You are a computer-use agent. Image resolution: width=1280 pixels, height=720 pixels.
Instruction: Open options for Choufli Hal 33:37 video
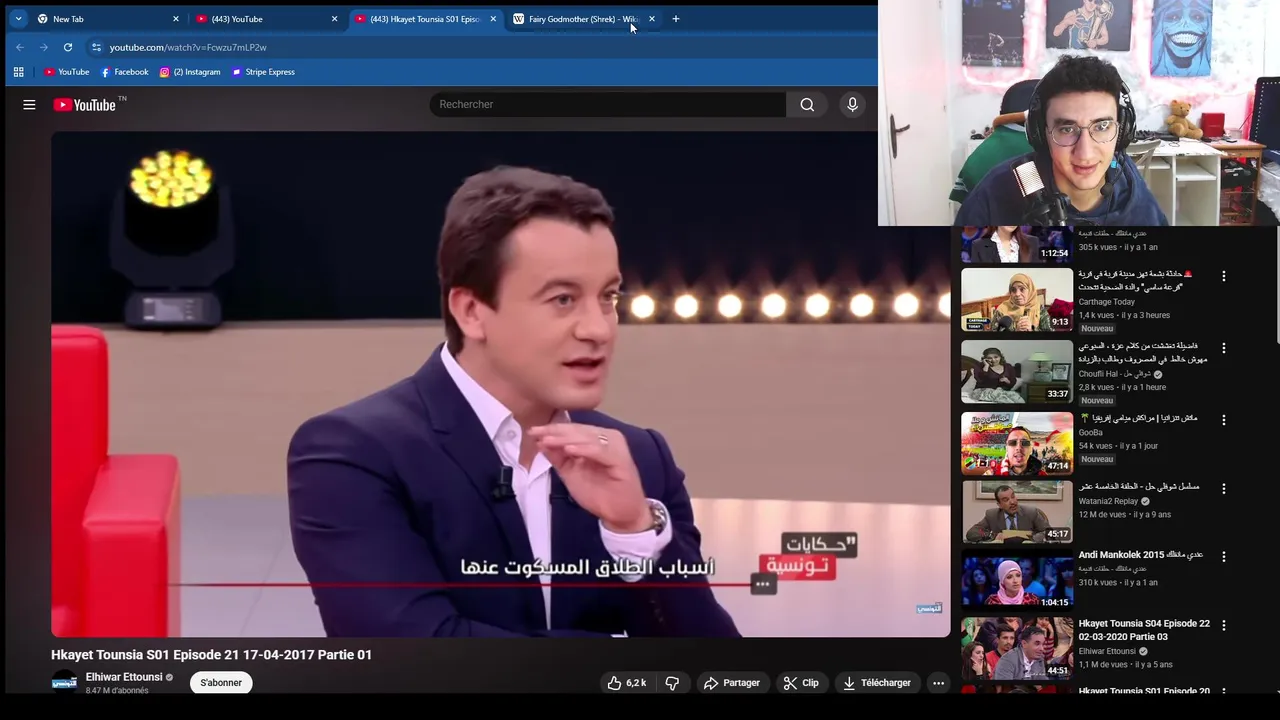1223,348
